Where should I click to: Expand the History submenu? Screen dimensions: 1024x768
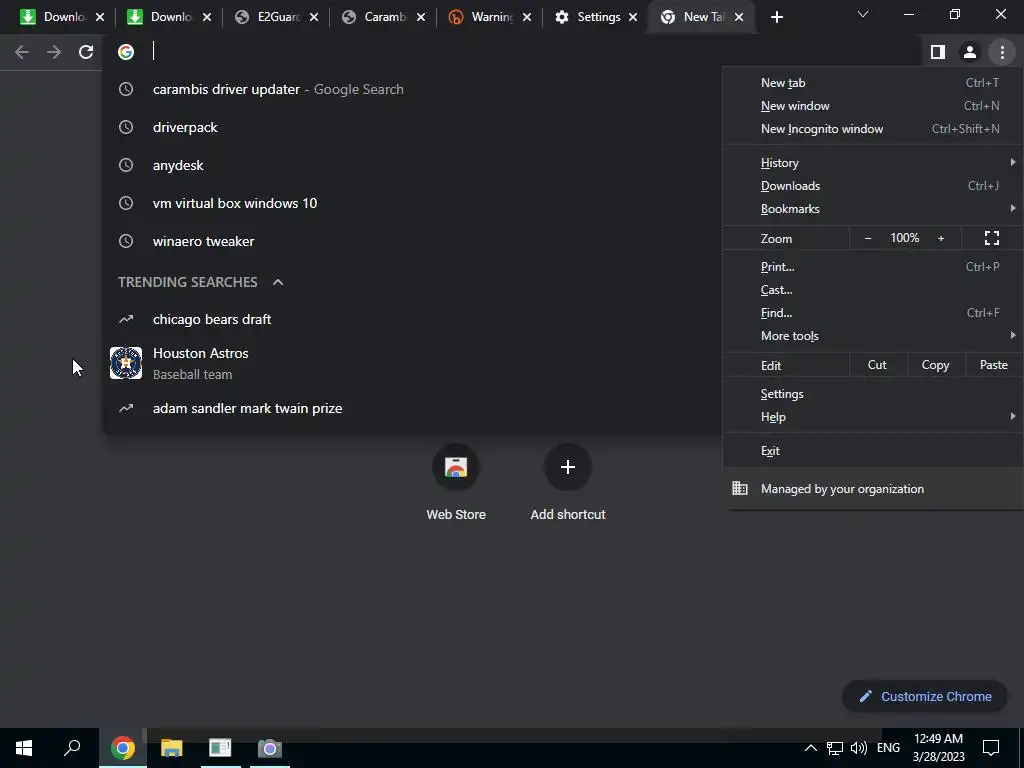pyautogui.click(x=873, y=163)
